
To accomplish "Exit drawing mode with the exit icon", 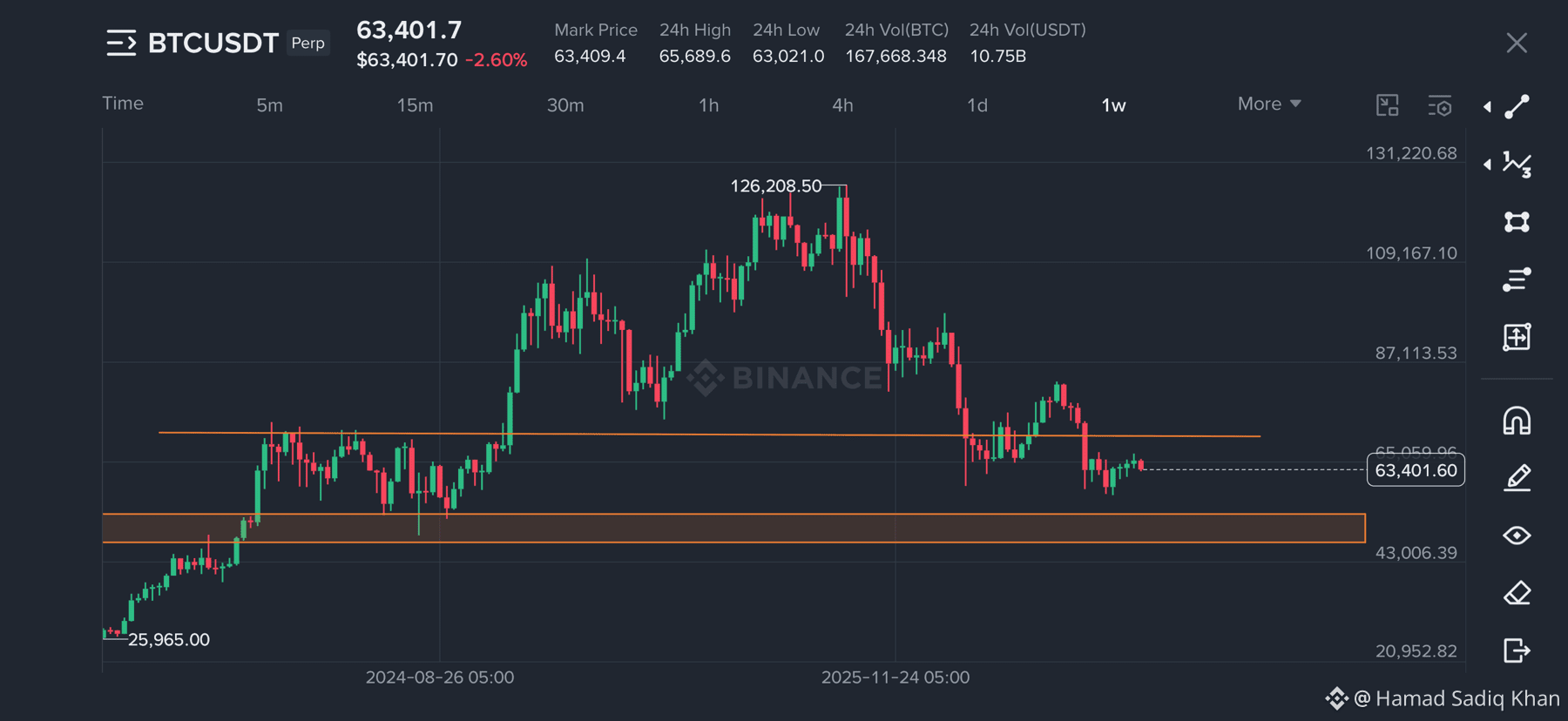I will coord(1517,650).
